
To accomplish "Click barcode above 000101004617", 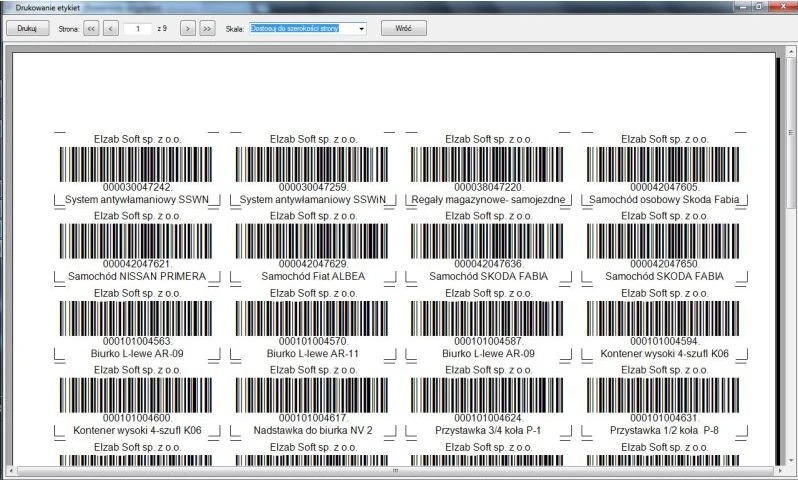I will click(x=311, y=395).
